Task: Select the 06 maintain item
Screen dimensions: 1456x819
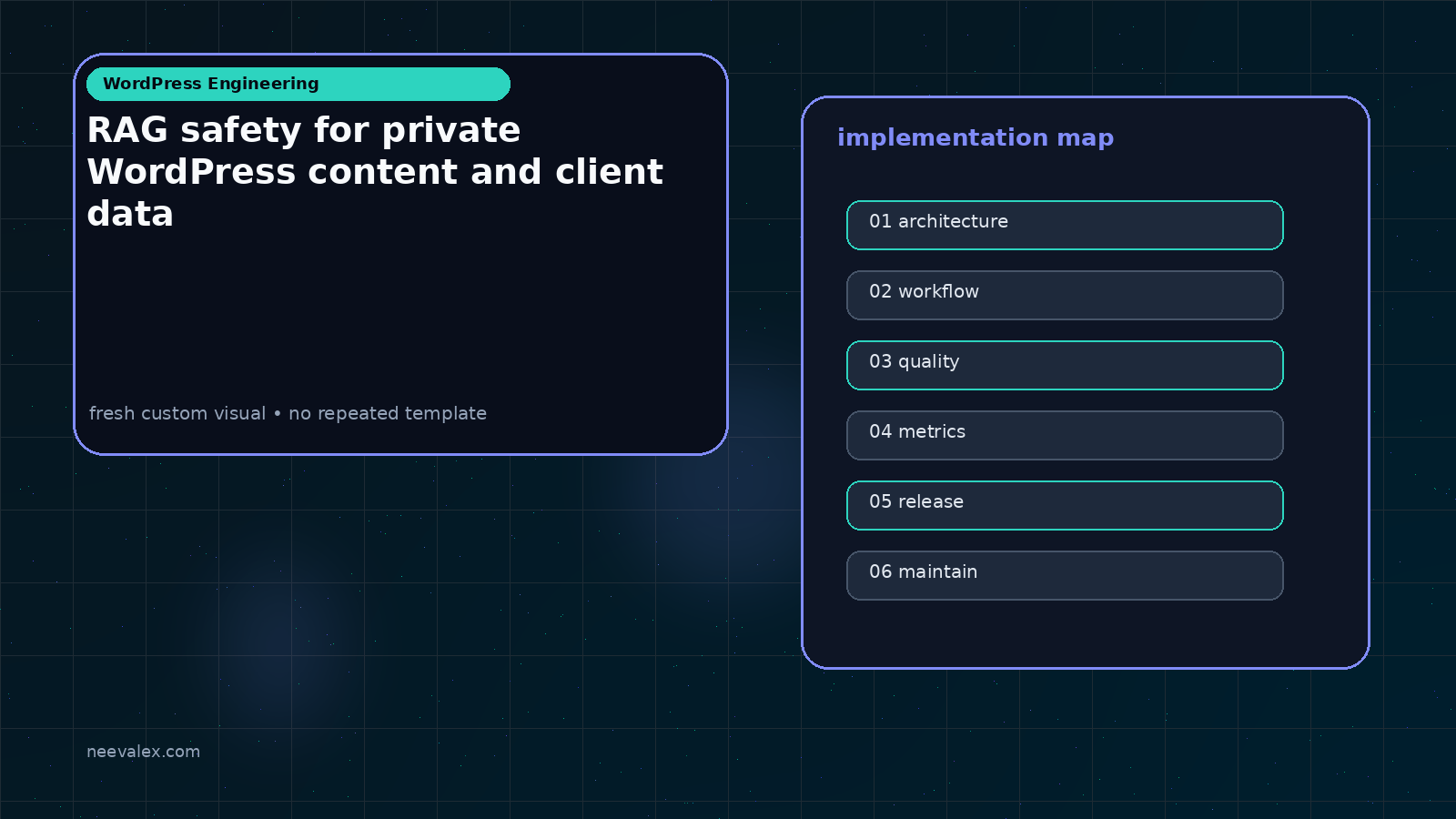Action: (1065, 575)
